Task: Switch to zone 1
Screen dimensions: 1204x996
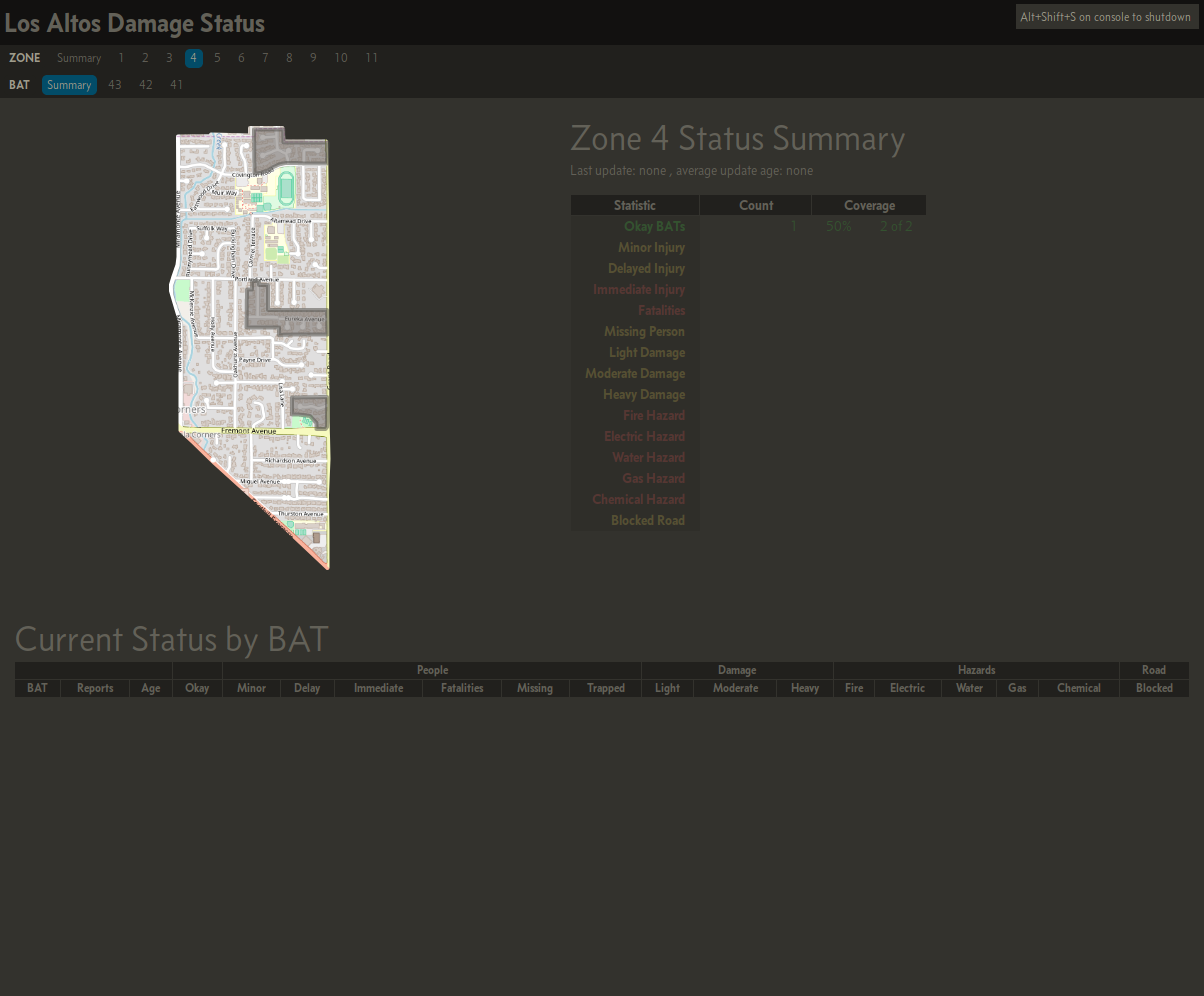Action: coord(121,58)
